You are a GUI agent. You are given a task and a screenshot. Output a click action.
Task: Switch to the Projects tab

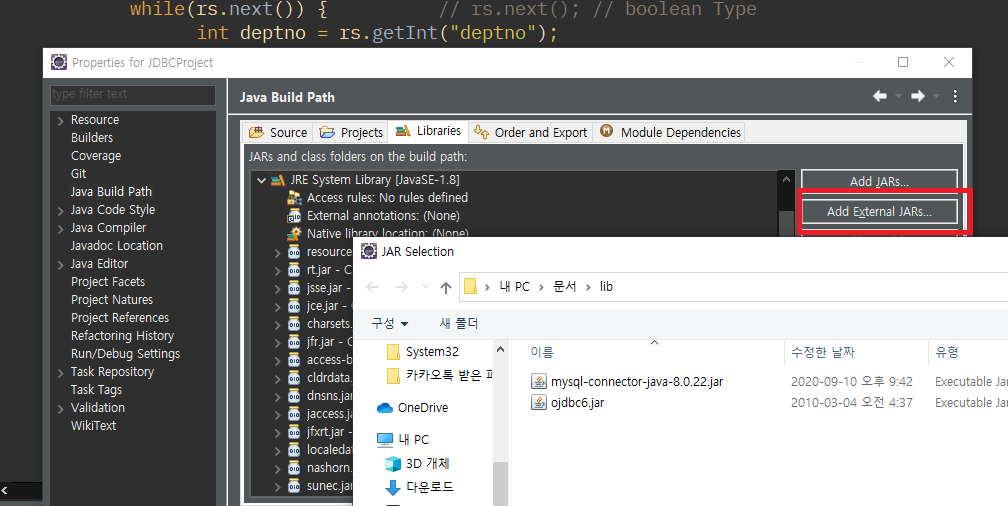(x=351, y=132)
